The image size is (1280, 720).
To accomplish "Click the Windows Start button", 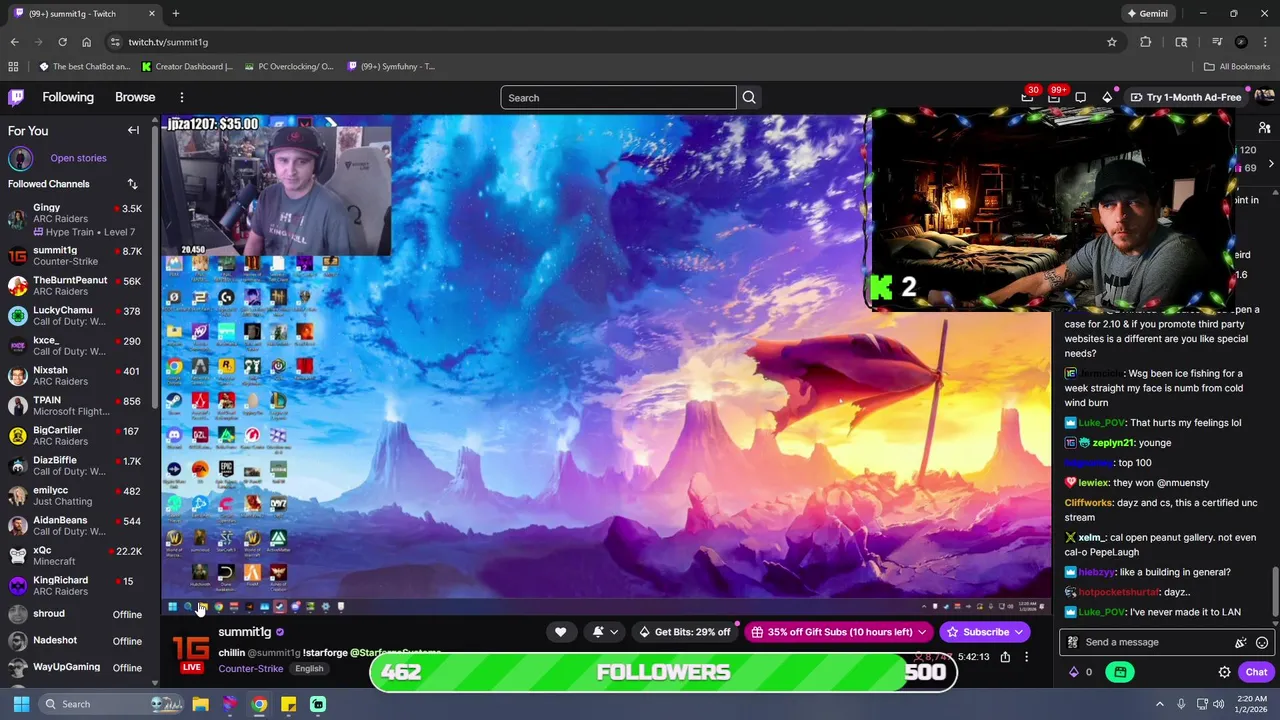I will pyautogui.click(x=21, y=704).
